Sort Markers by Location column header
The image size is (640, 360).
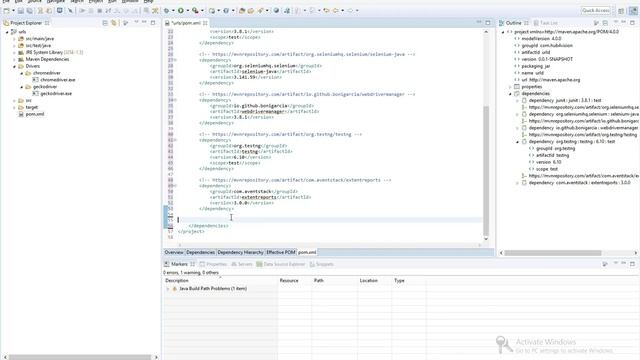coord(374,281)
